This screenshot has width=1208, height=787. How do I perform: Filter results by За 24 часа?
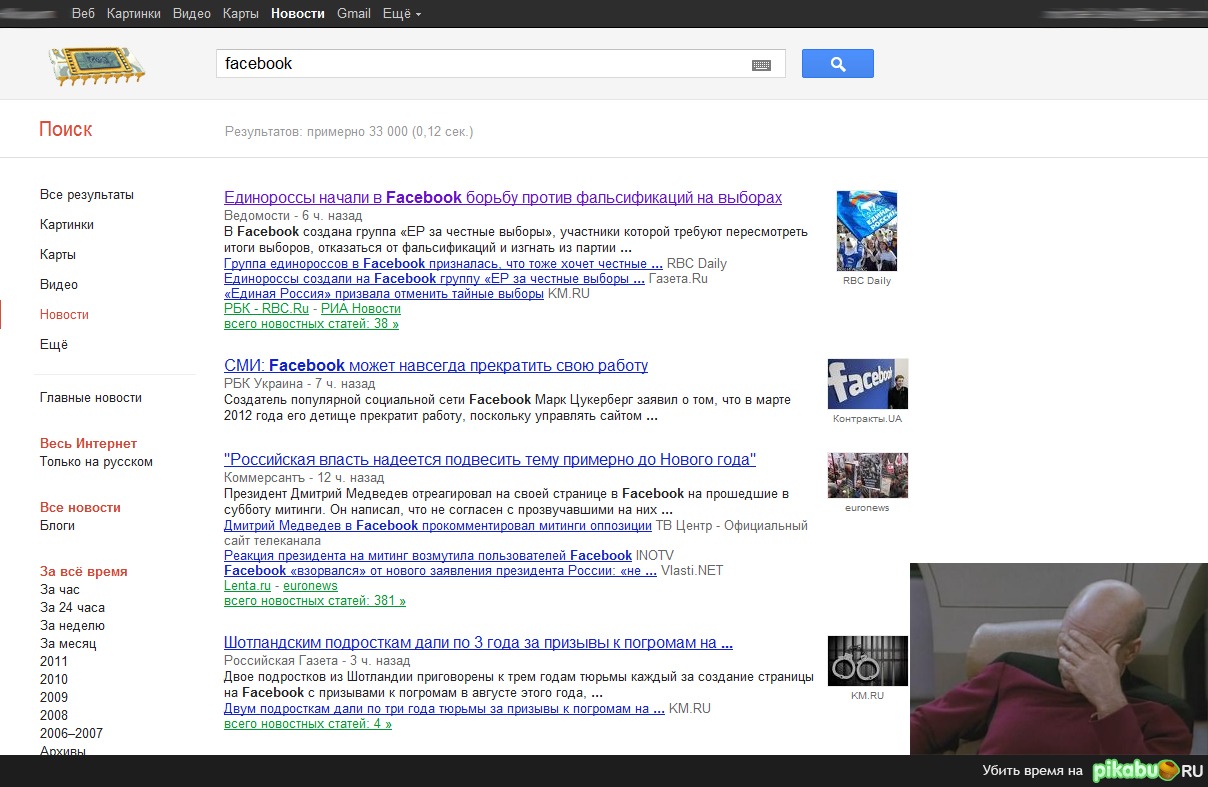coord(72,608)
